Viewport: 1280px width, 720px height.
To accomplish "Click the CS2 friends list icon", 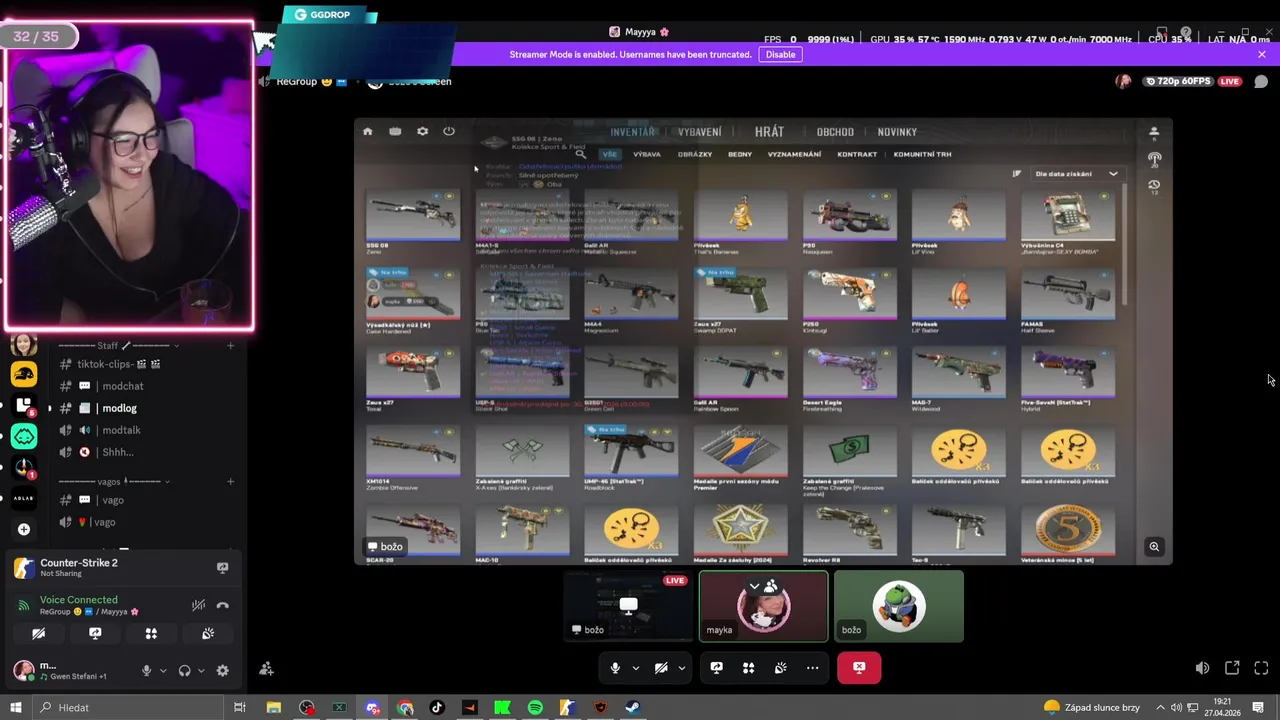I will click(1154, 131).
